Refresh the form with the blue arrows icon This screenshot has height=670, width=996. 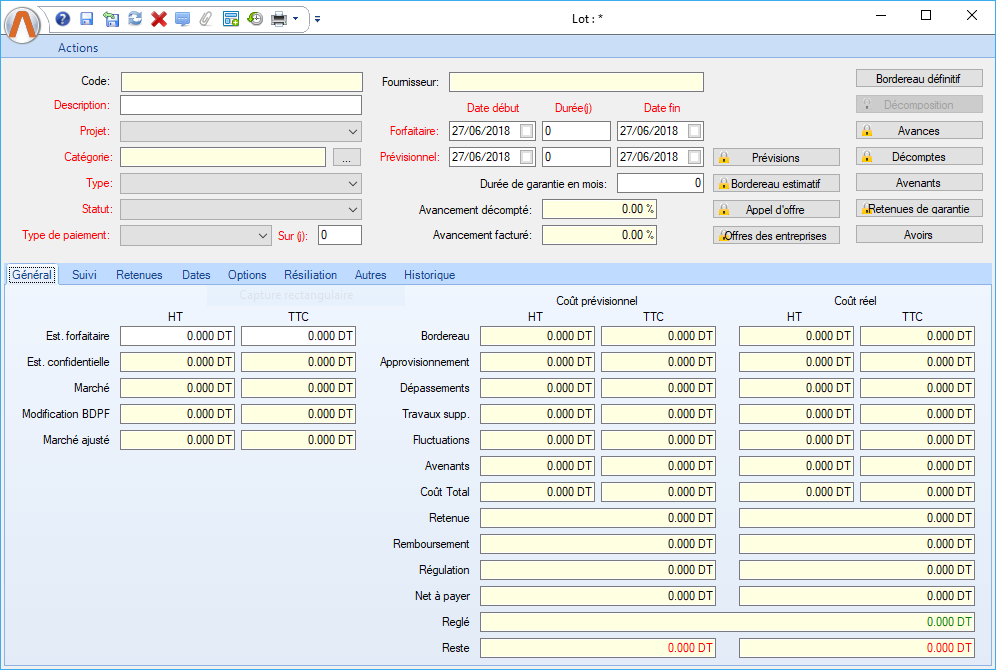pos(135,19)
